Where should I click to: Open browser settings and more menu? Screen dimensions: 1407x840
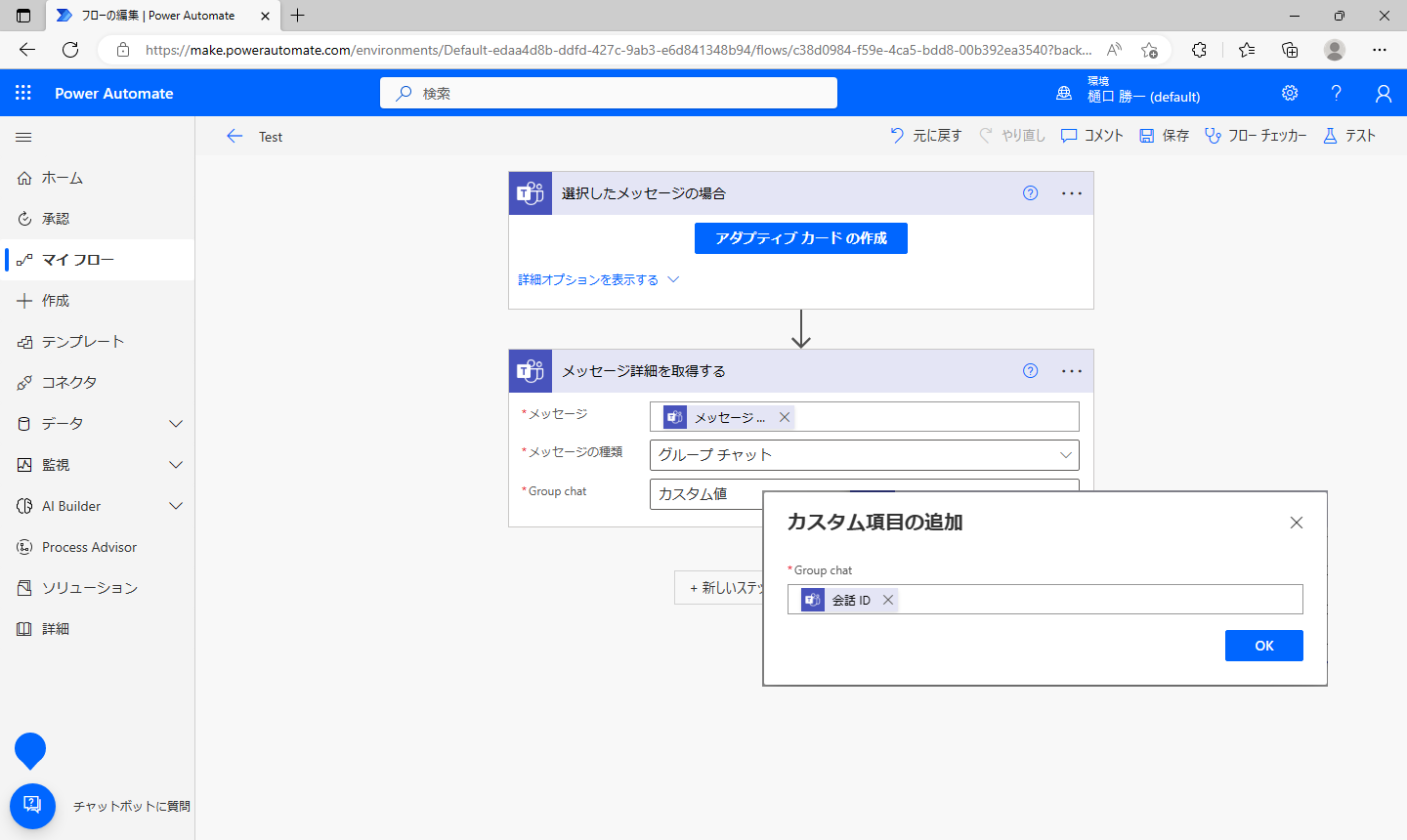point(1380,50)
